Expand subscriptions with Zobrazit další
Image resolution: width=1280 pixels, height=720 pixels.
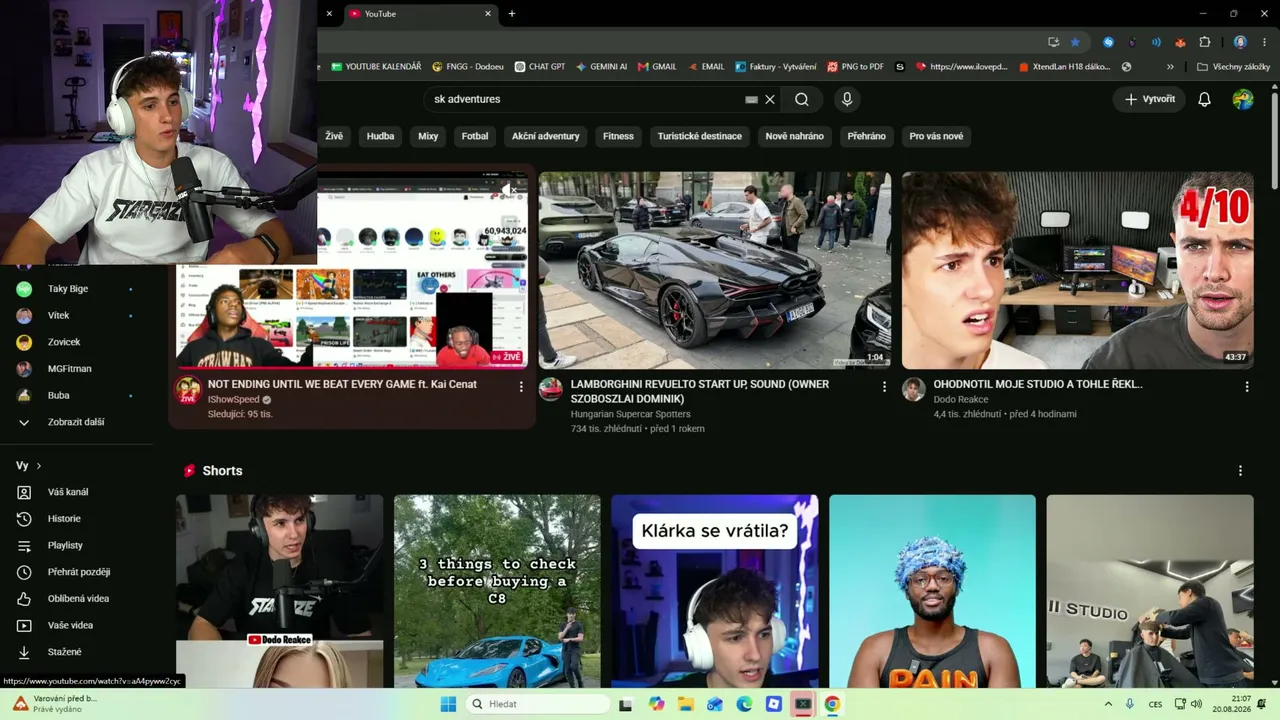tap(76, 422)
